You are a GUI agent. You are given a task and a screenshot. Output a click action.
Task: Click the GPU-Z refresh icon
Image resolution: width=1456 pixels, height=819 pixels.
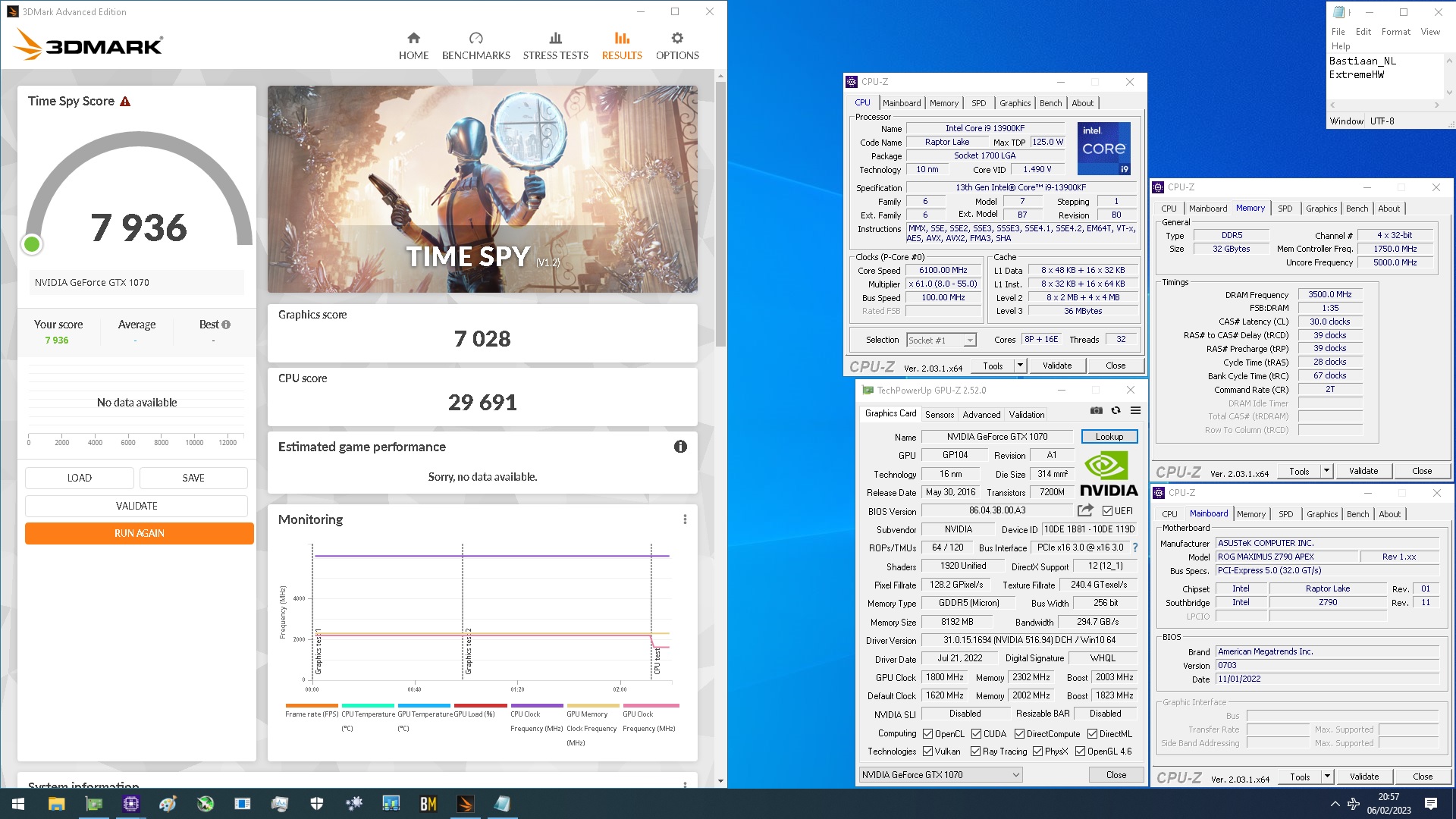[x=1116, y=410]
